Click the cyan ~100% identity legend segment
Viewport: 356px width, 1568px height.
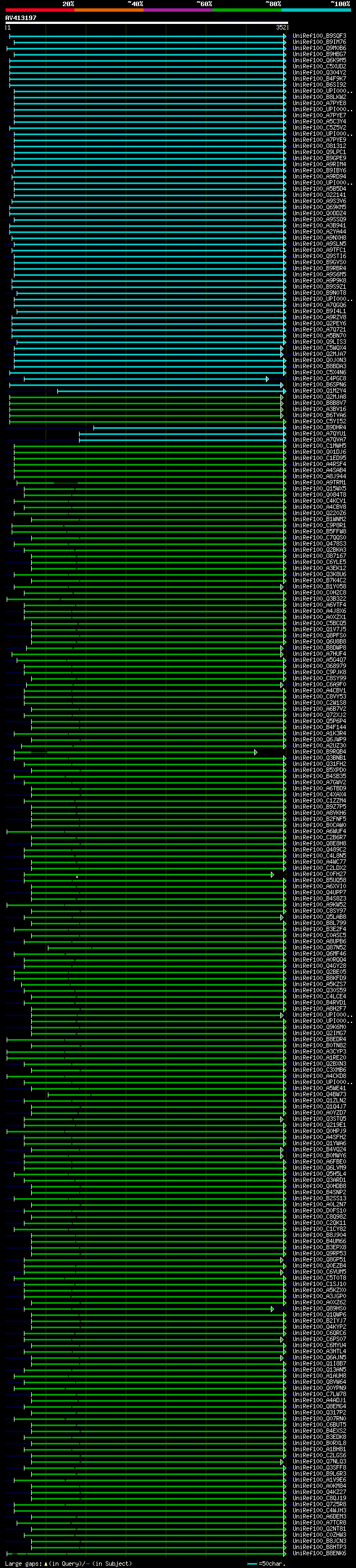pos(316,10)
